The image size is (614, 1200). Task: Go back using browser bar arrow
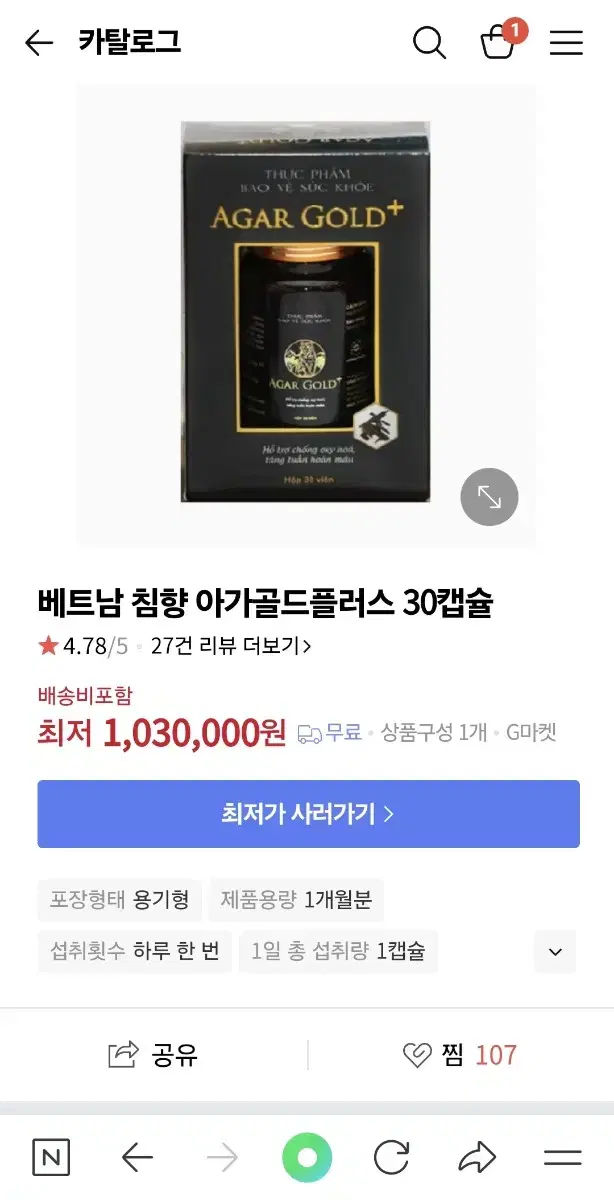(x=137, y=1158)
